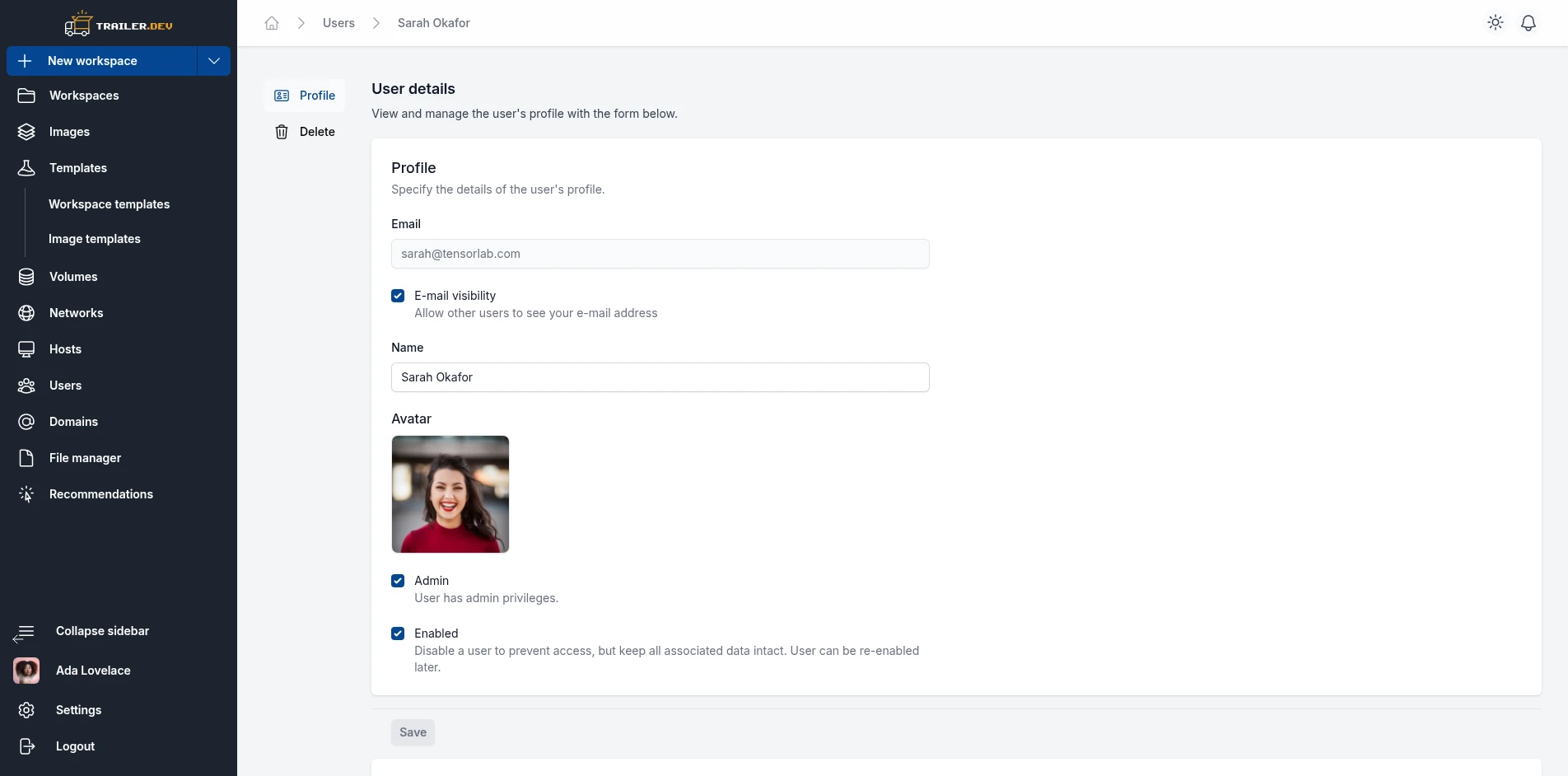Toggle the Enabled checkbox
The height and width of the screenshot is (776, 1568).
(398, 633)
